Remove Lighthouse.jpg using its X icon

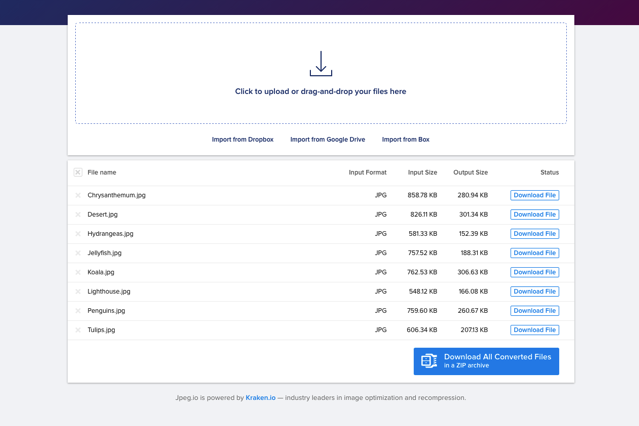[x=78, y=291]
